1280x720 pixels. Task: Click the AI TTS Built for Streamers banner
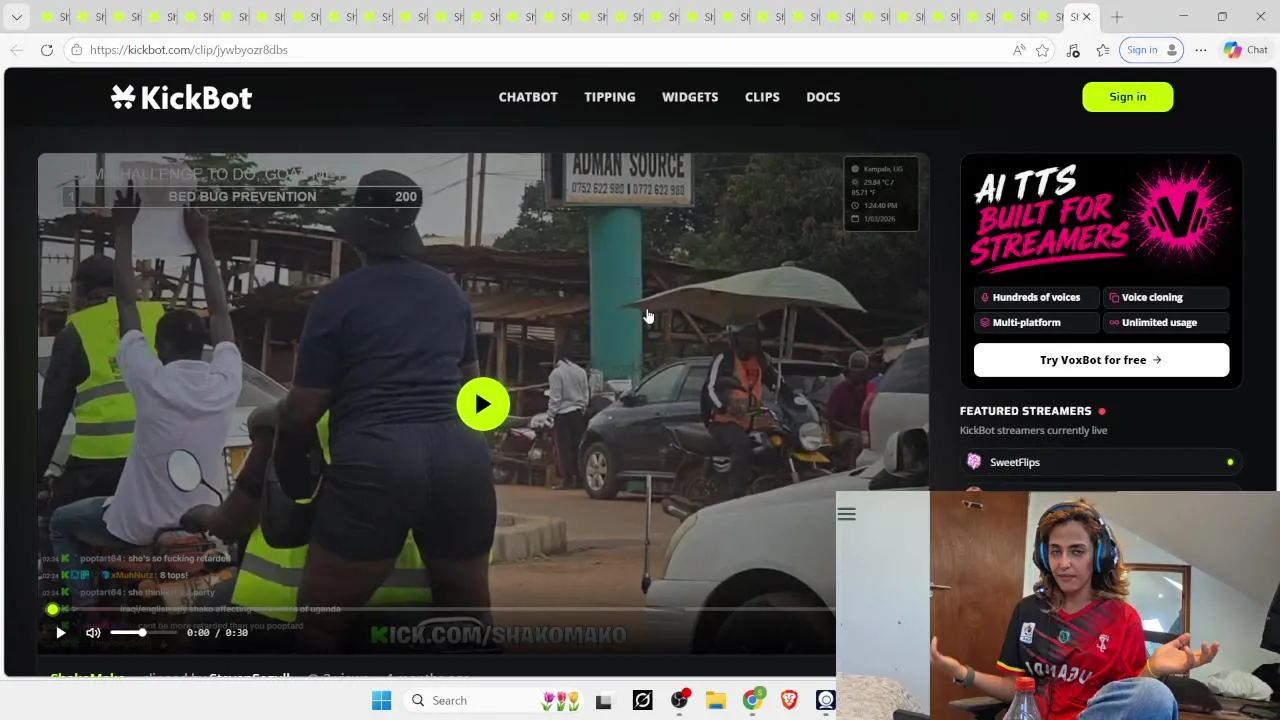click(1101, 217)
